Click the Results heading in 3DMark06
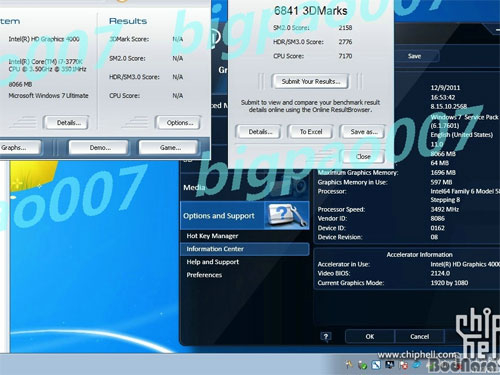This screenshot has width=500, height=375. coord(128,21)
